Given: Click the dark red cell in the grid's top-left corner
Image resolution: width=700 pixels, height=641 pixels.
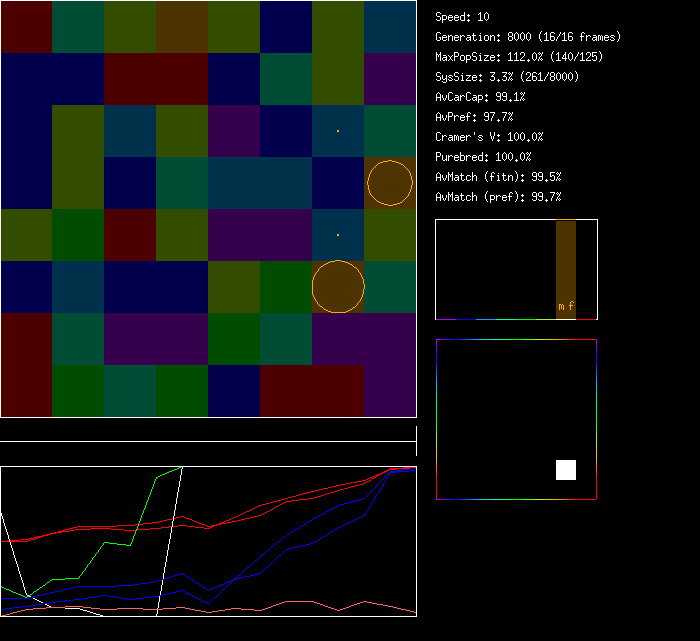Looking at the screenshot, I should pos(26,27).
